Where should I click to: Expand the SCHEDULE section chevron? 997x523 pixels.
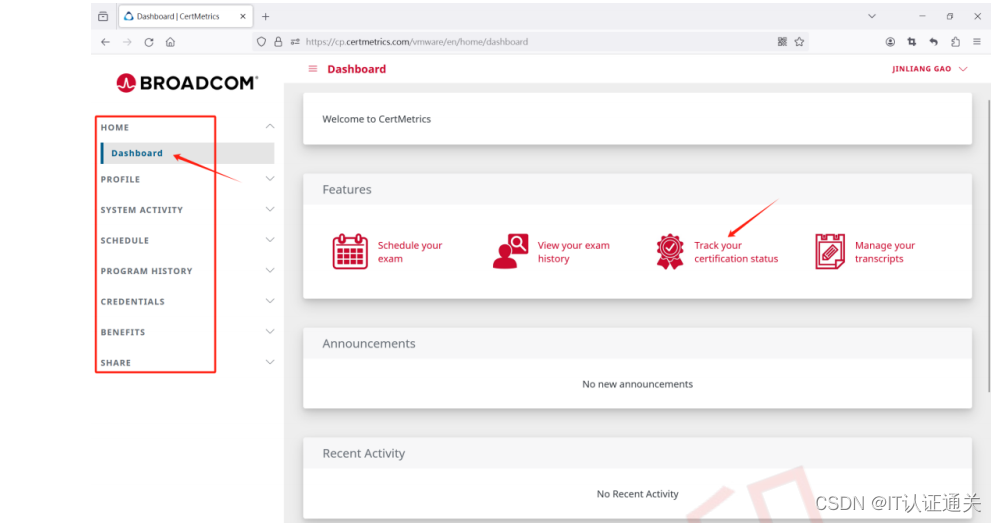(270, 240)
